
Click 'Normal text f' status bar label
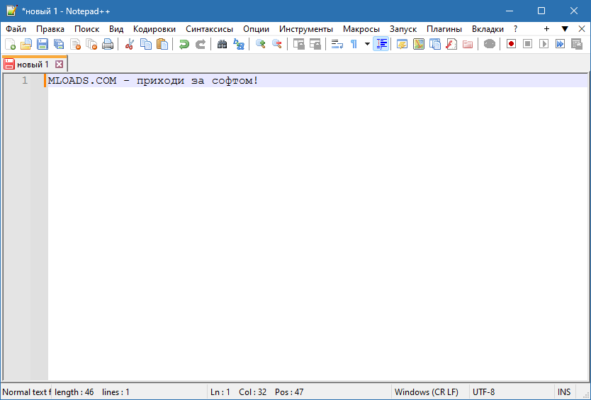[x=27, y=392]
